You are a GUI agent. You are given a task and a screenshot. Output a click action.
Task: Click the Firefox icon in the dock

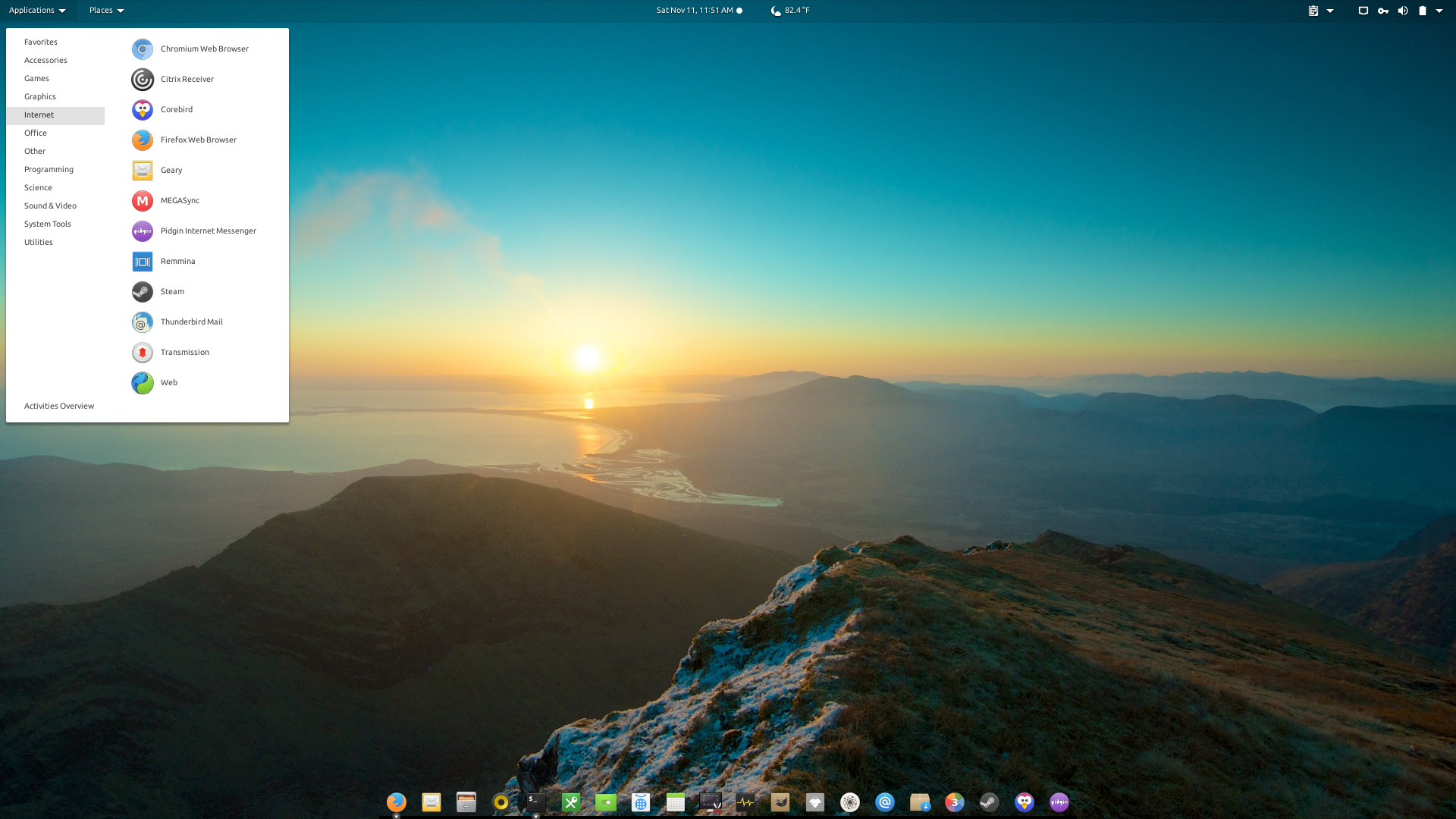[x=396, y=802]
